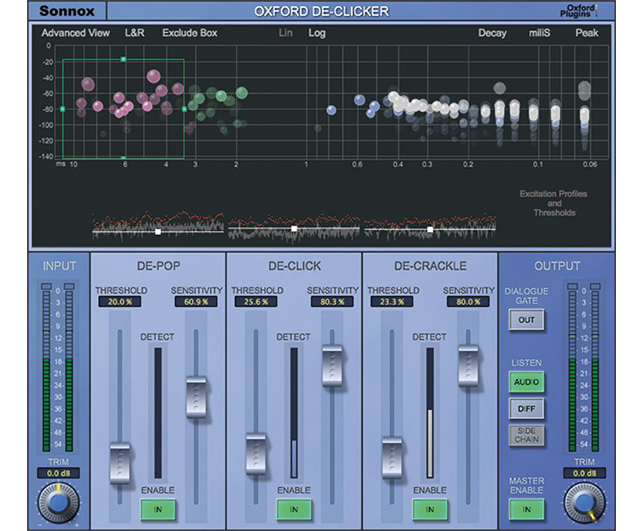Image resolution: width=643 pixels, height=531 pixels.
Task: Click the De-Pop threshold fader handle
Action: [120, 463]
